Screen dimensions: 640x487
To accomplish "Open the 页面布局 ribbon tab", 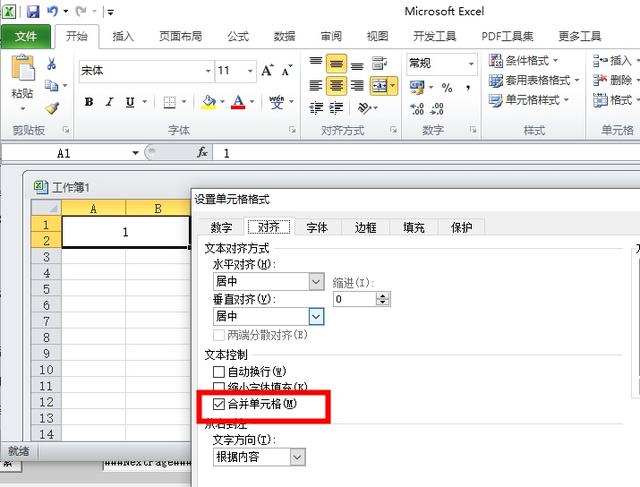I will click(x=180, y=37).
